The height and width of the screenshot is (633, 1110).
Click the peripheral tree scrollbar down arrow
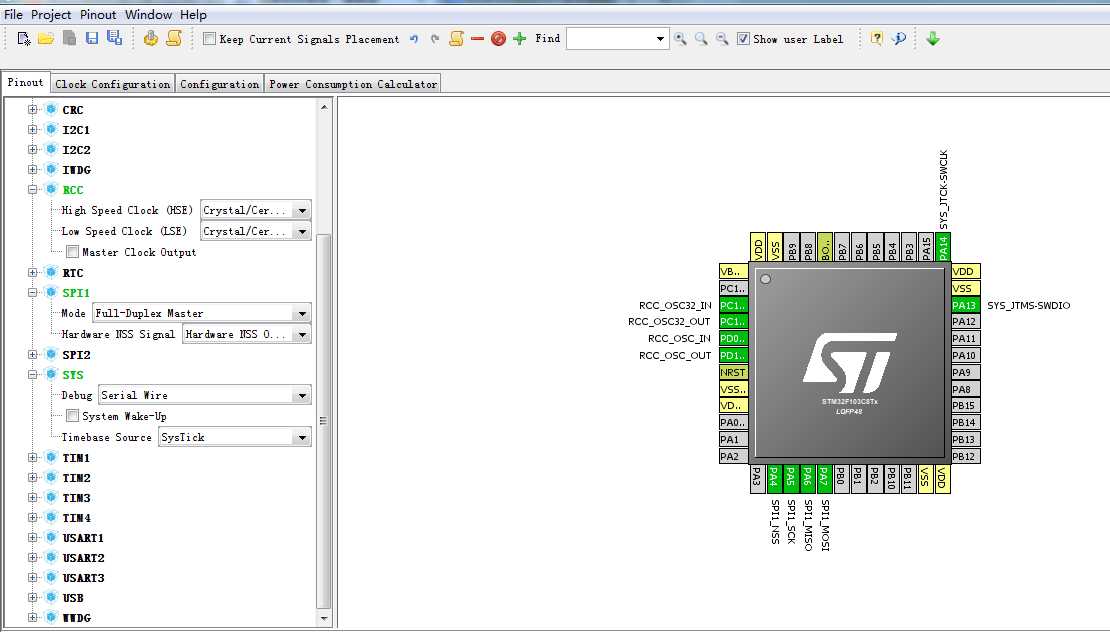click(x=324, y=618)
